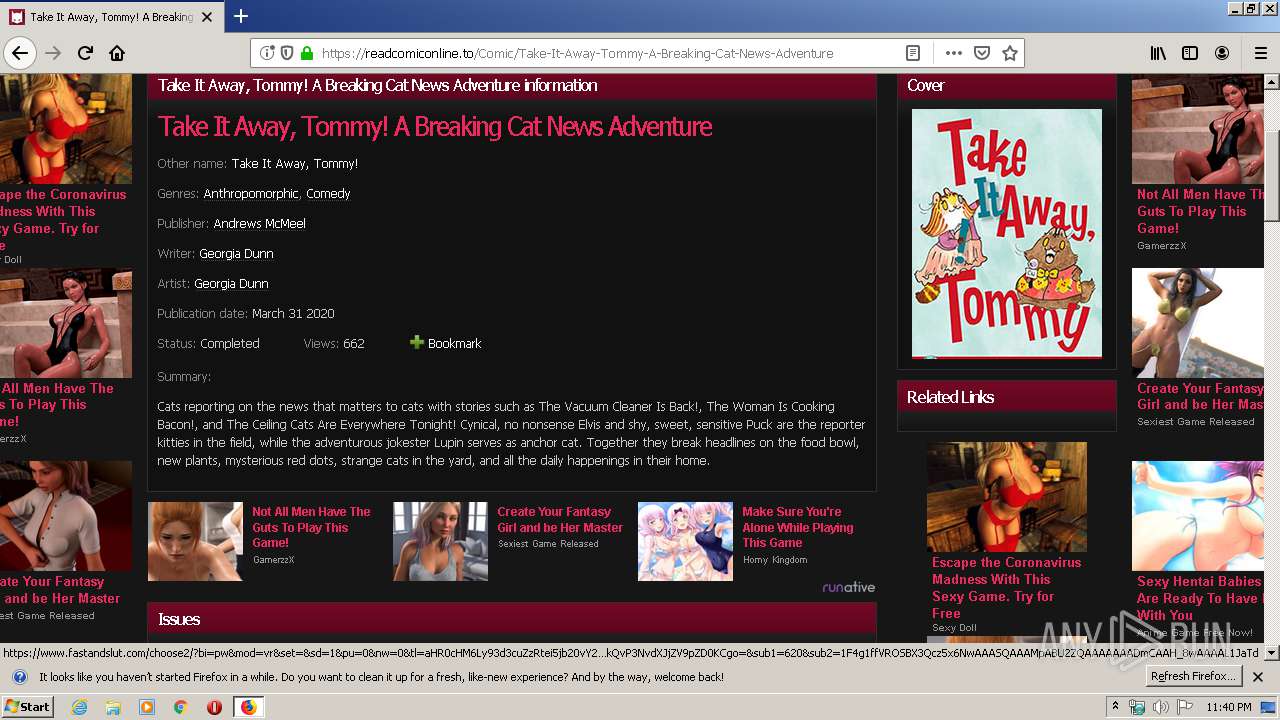1280x720 pixels.
Task: Bookmark this page with the star
Action: pos(1010,53)
